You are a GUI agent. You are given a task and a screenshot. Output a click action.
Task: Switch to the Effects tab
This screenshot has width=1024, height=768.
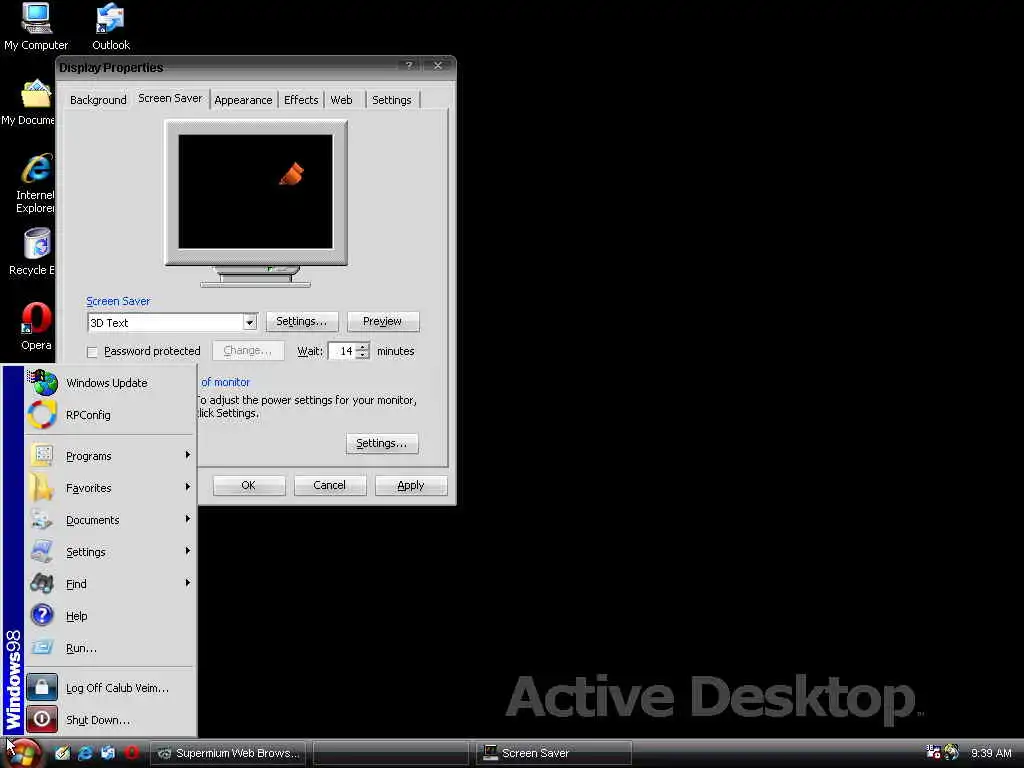(x=301, y=100)
